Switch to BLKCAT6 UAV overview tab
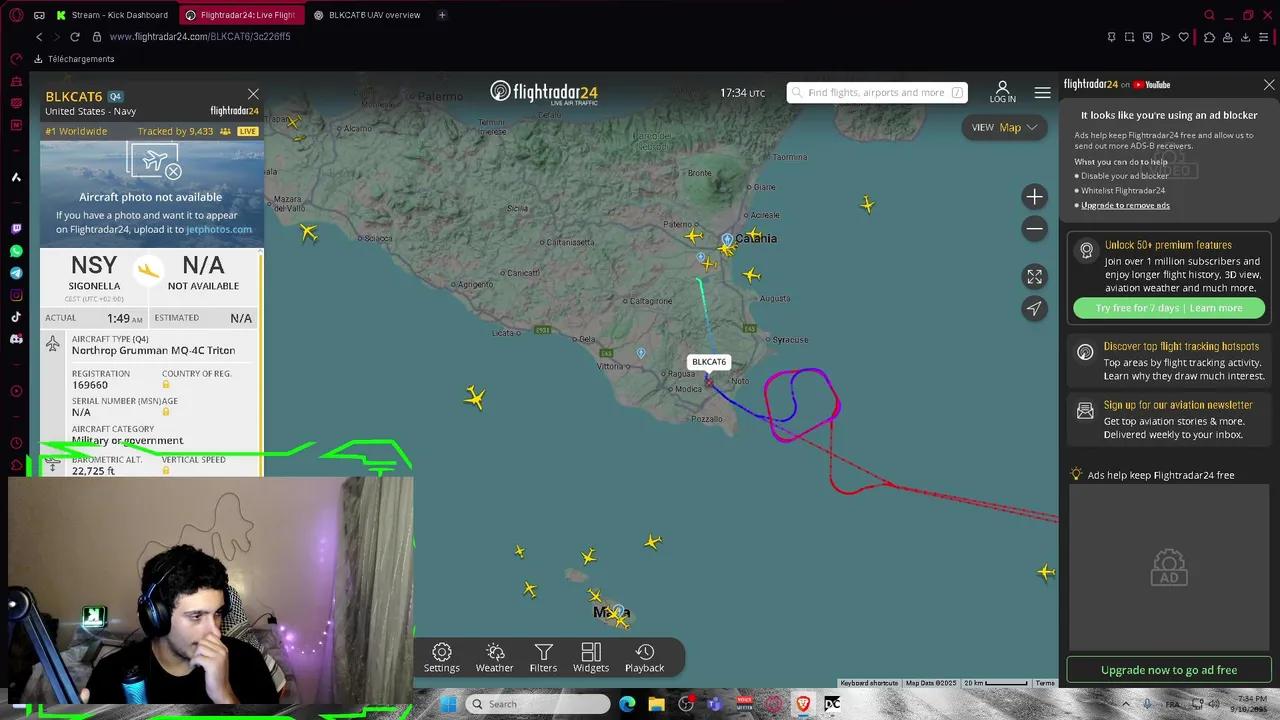 (367, 15)
